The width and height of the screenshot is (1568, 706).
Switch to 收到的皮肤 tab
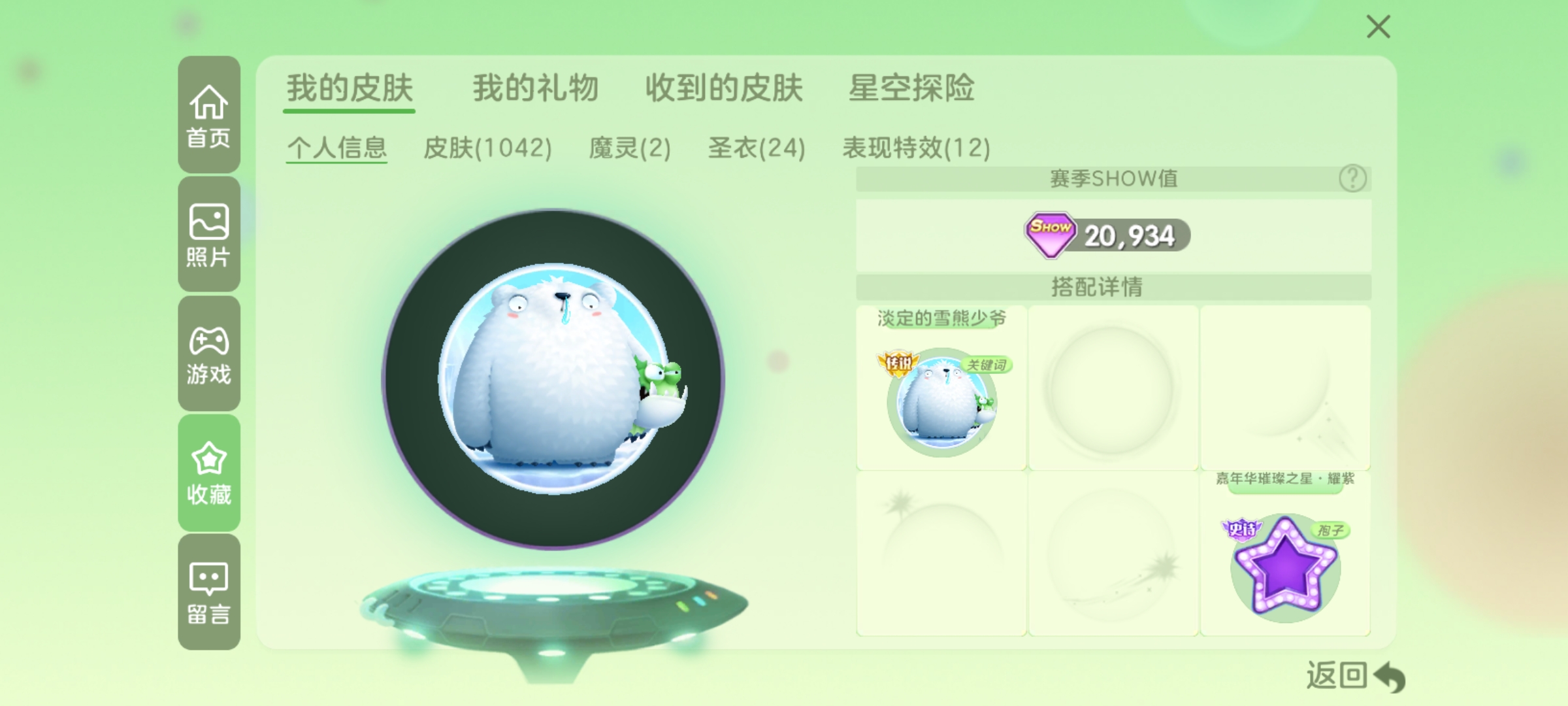[x=724, y=88]
